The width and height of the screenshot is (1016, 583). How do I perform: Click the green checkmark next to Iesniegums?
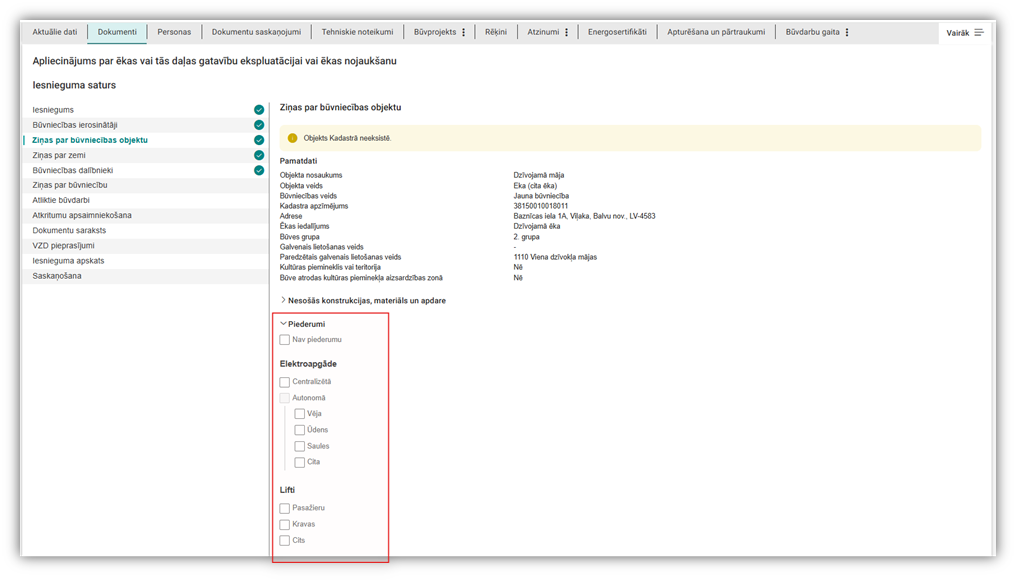[259, 110]
